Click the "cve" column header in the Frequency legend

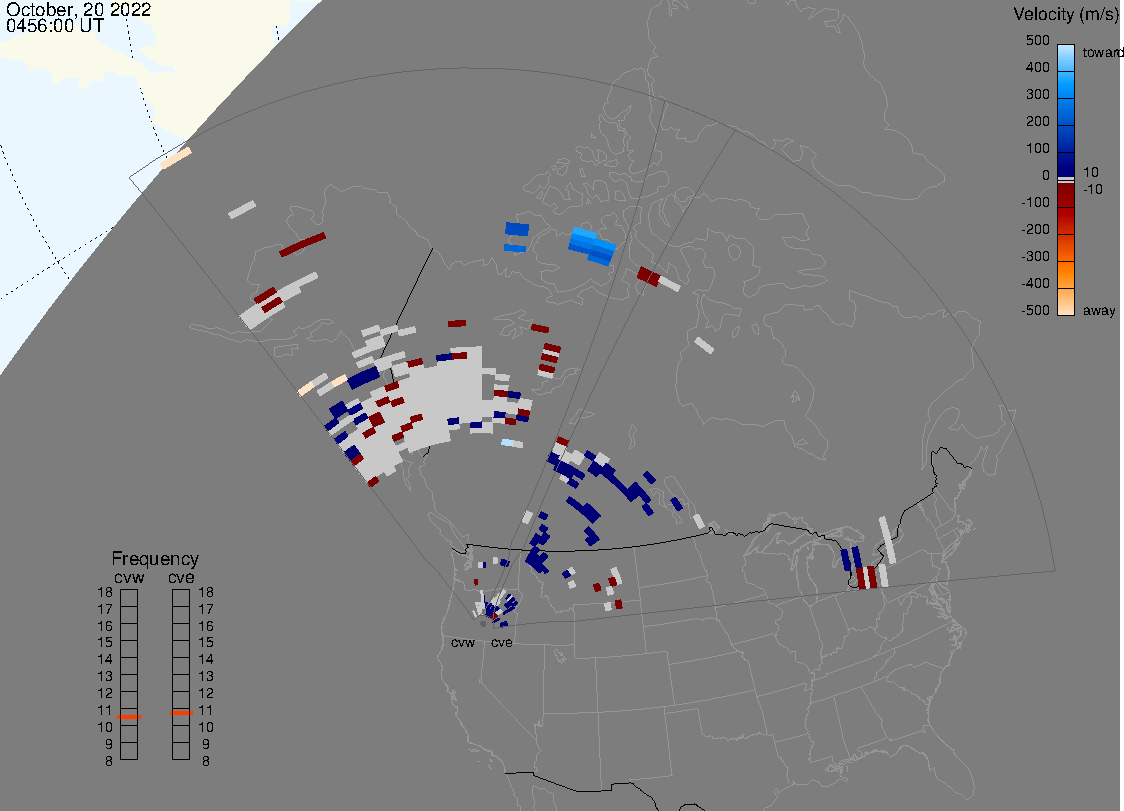pos(181,578)
